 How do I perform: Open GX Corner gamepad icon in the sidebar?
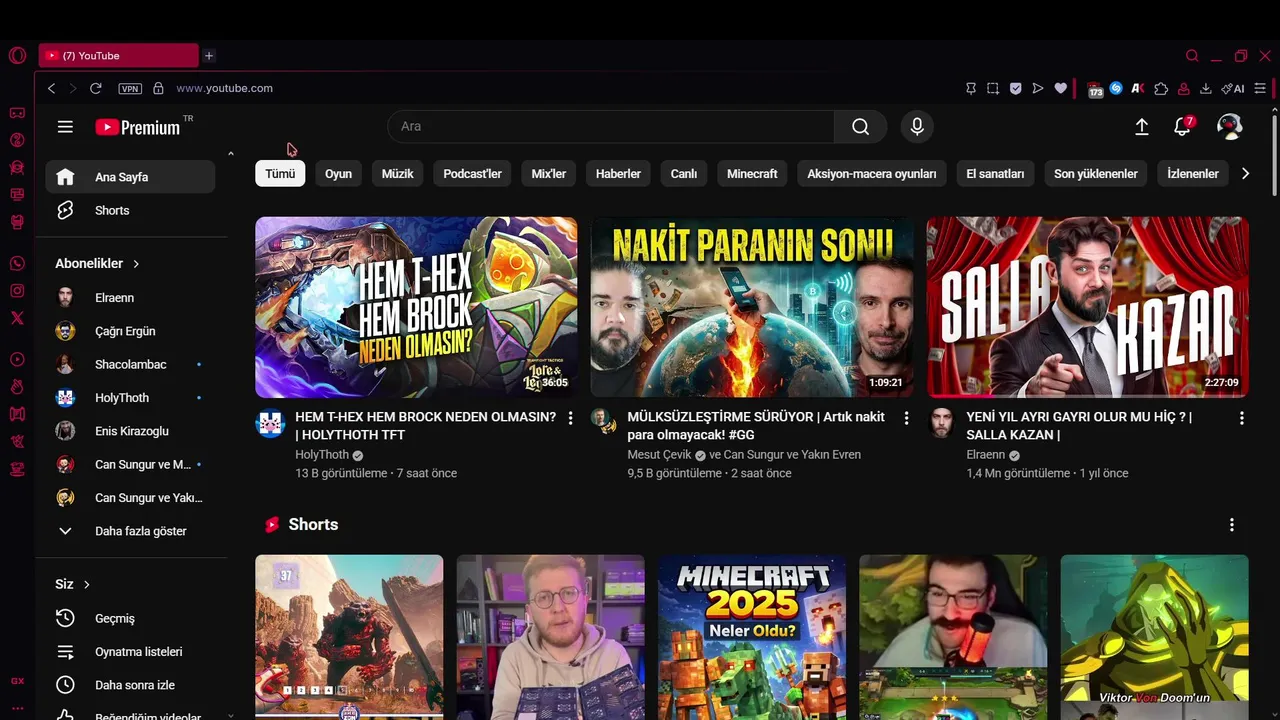(x=17, y=113)
